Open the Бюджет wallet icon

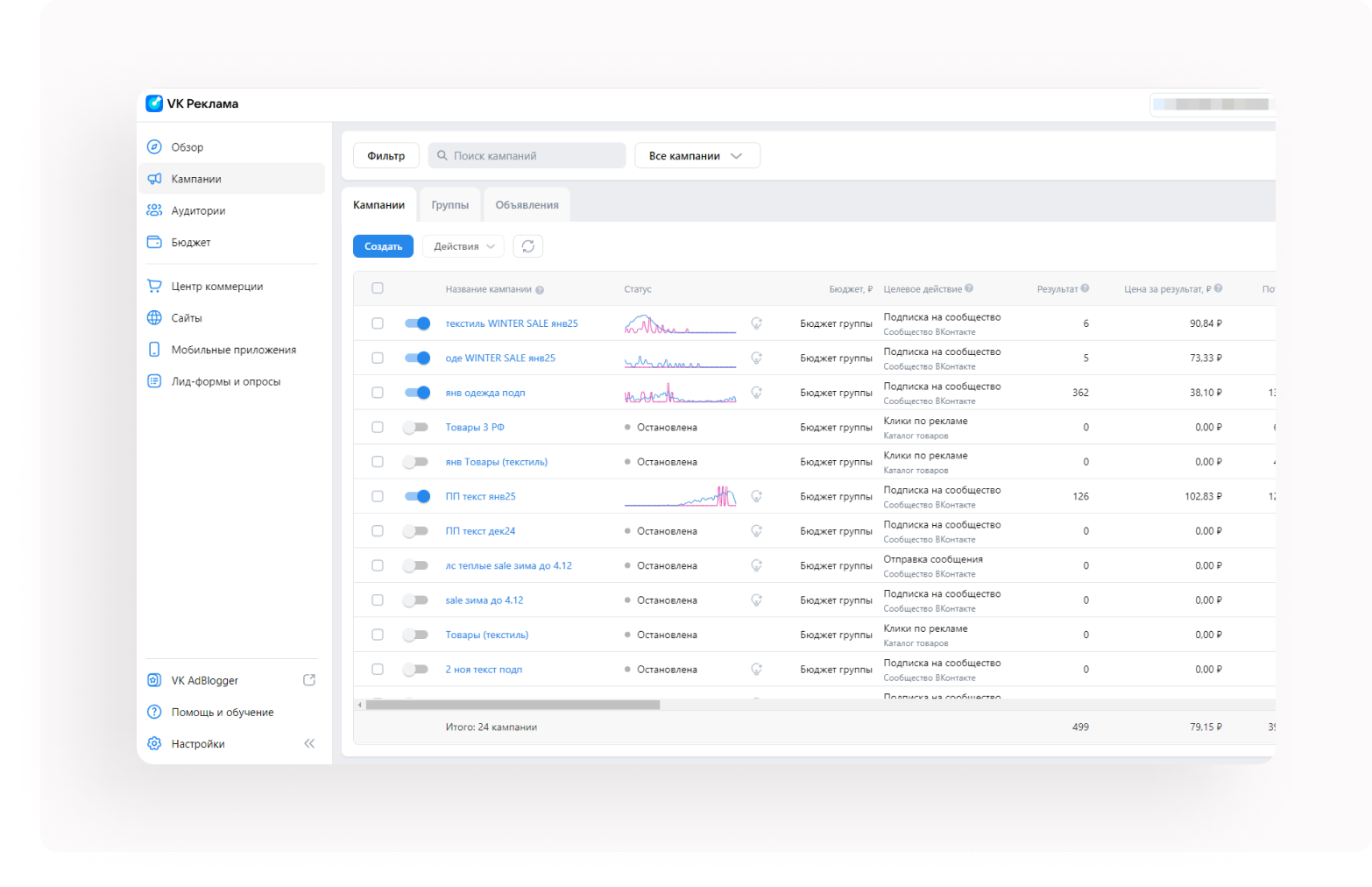point(154,242)
